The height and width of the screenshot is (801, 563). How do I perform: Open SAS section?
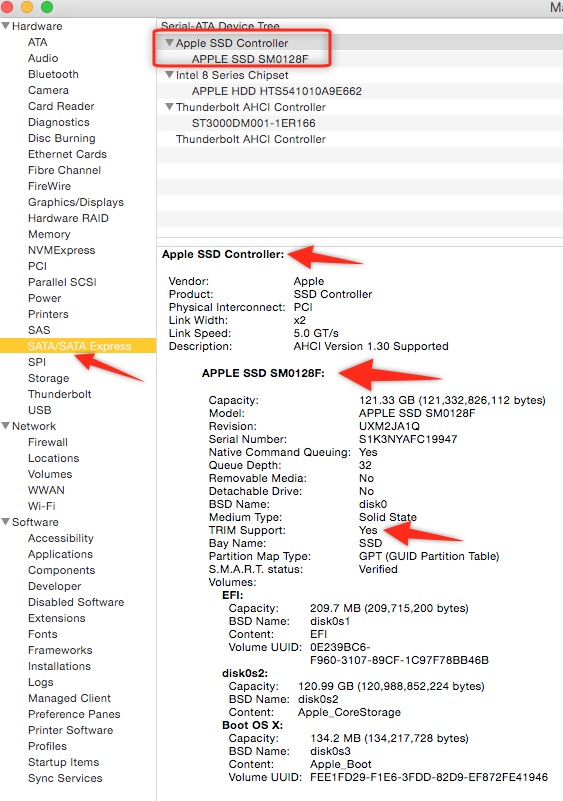pyautogui.click(x=39, y=330)
